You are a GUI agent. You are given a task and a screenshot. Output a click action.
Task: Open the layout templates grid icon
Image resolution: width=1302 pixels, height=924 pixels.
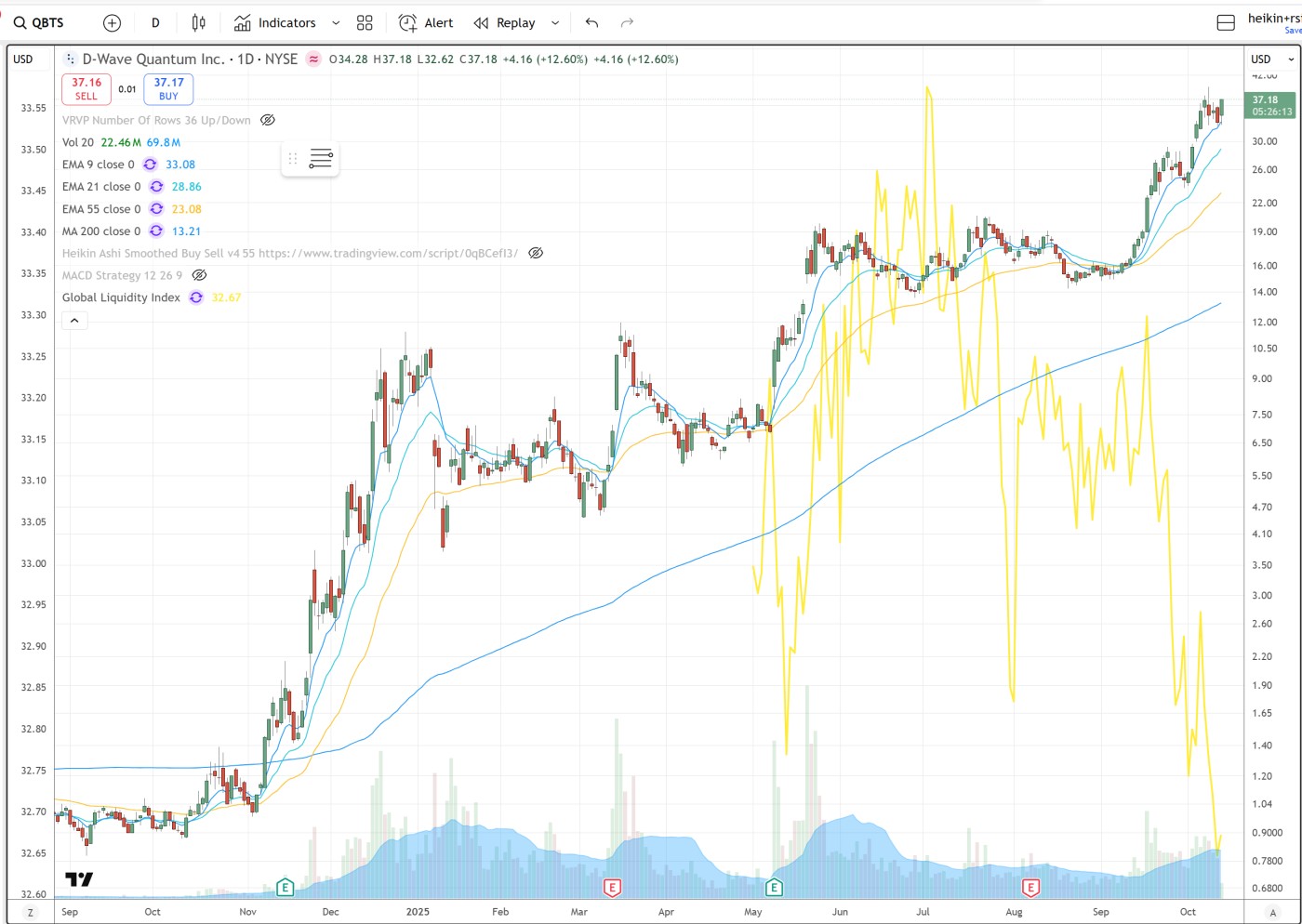coord(365,23)
